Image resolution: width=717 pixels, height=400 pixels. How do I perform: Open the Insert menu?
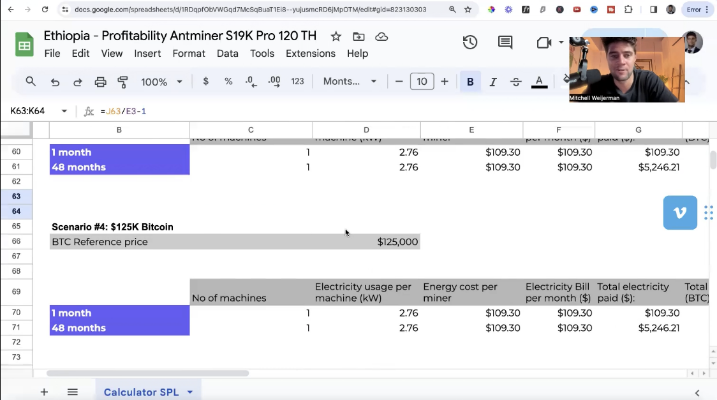pos(147,53)
